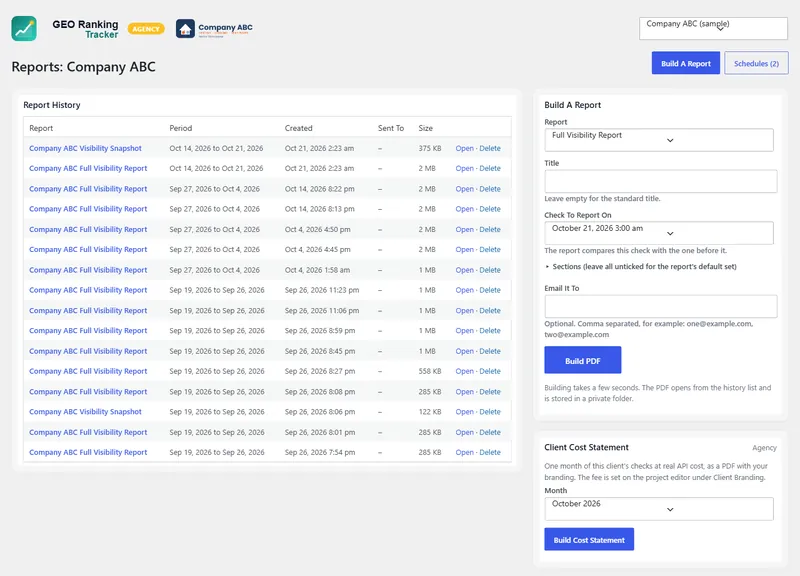The height and width of the screenshot is (576, 800).
Task: Open the Visibility Snapshot created Sep 26 8:06 pm
Action: (x=85, y=412)
